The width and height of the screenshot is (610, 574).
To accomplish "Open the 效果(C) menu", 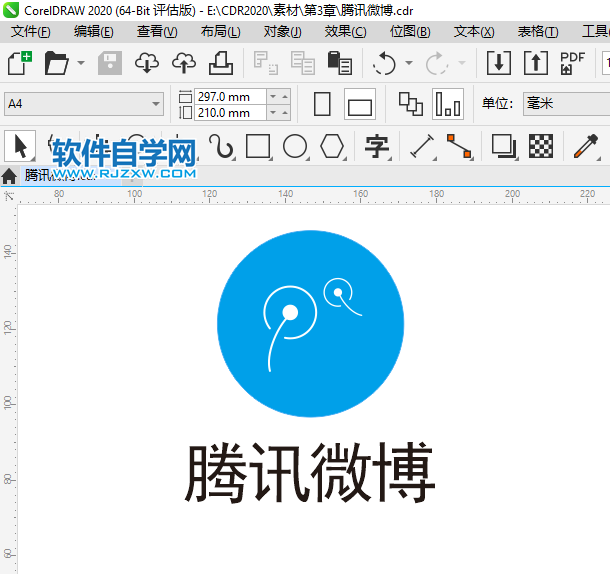I will (x=345, y=32).
